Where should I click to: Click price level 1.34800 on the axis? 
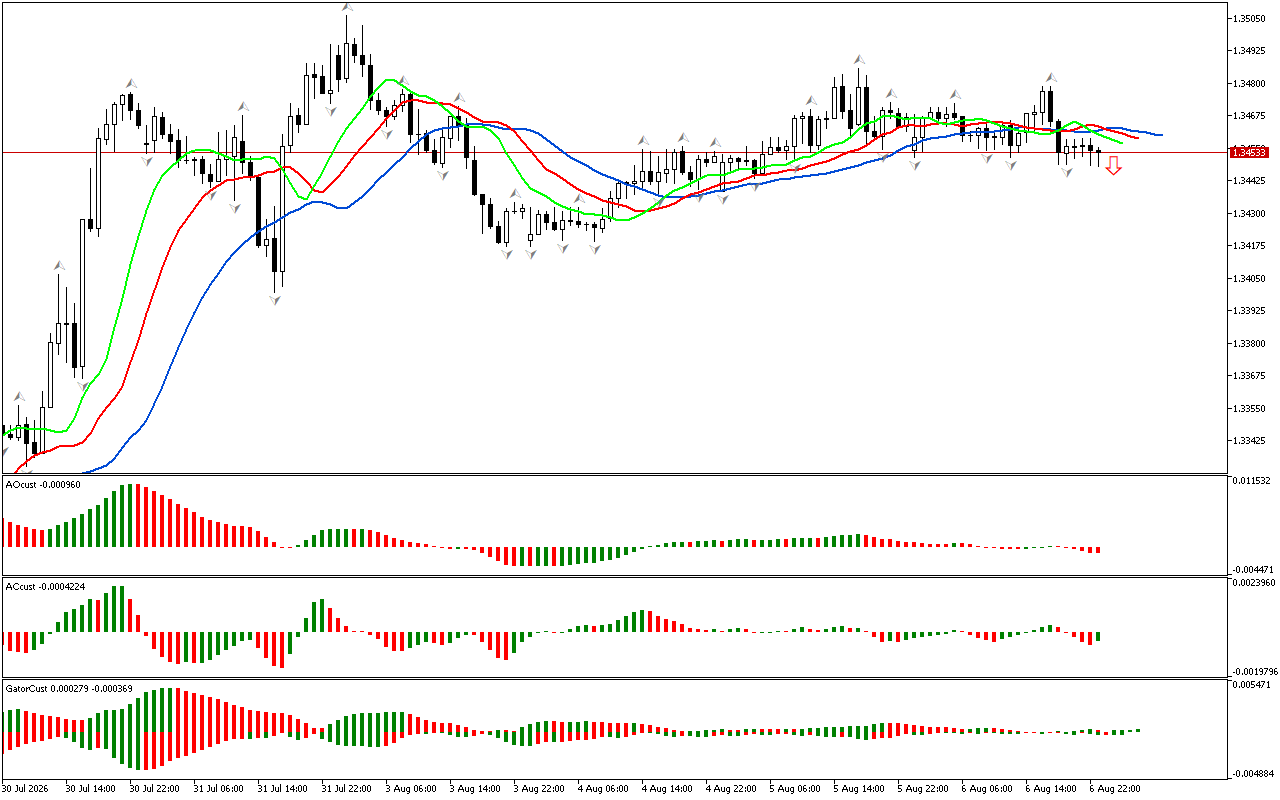[x=1250, y=83]
